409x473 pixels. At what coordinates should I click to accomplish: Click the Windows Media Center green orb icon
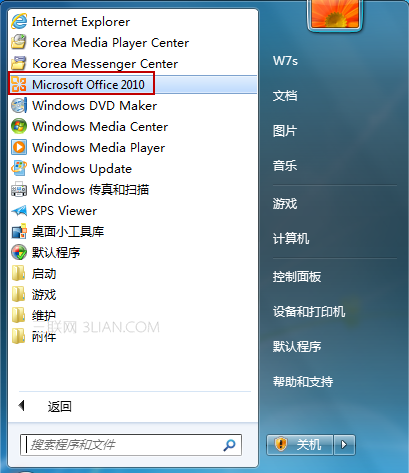pyautogui.click(x=19, y=126)
